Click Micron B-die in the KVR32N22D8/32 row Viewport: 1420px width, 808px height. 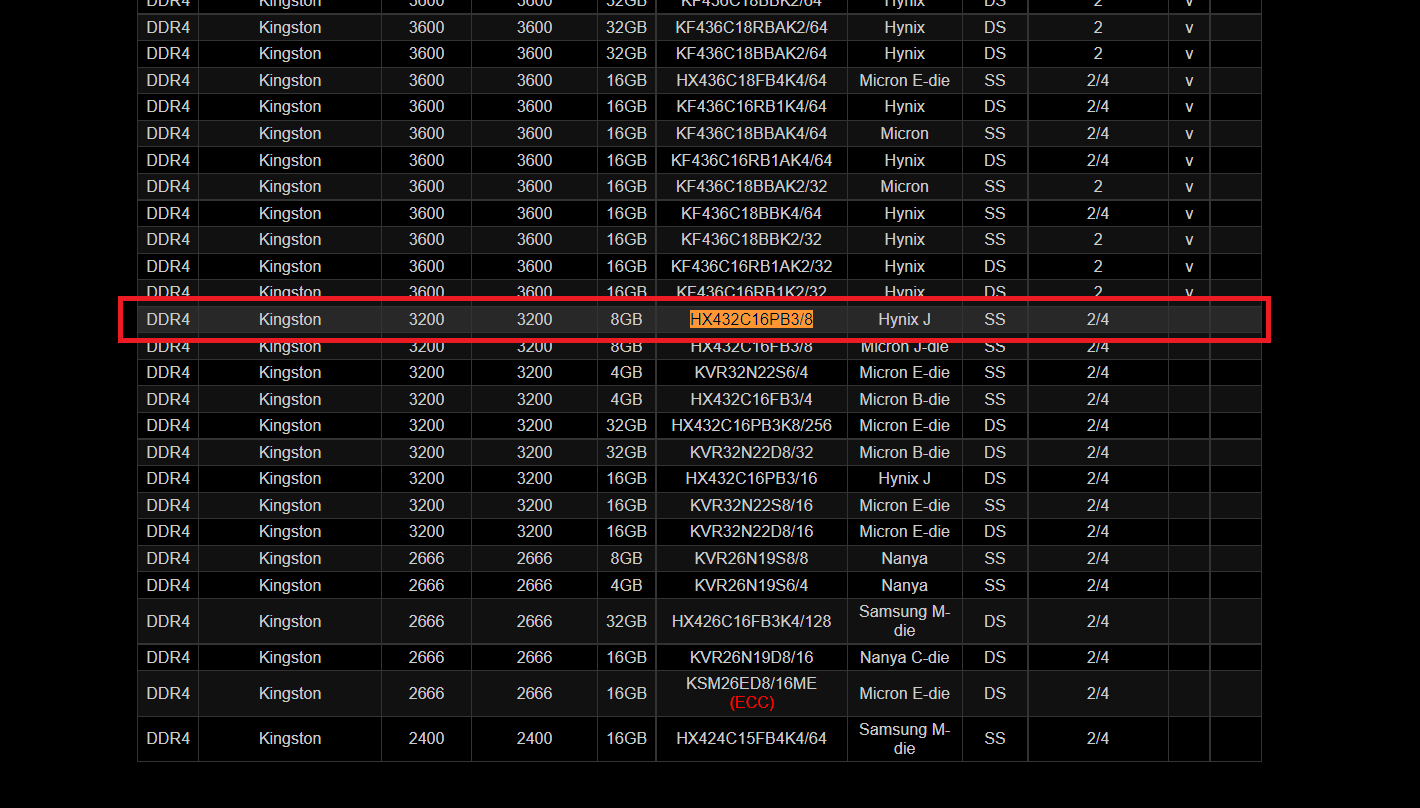(904, 452)
